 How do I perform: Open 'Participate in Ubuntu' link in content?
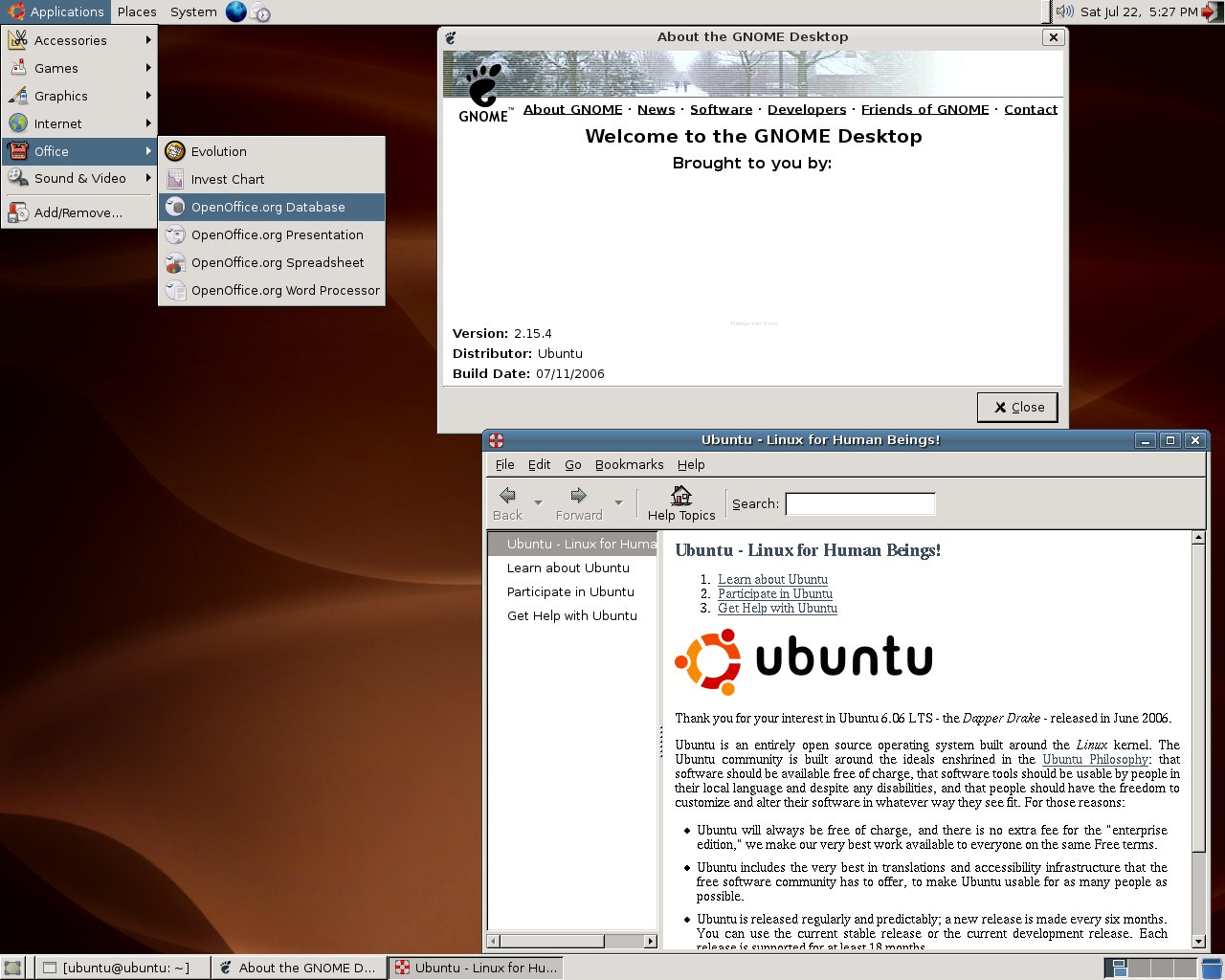point(775,593)
